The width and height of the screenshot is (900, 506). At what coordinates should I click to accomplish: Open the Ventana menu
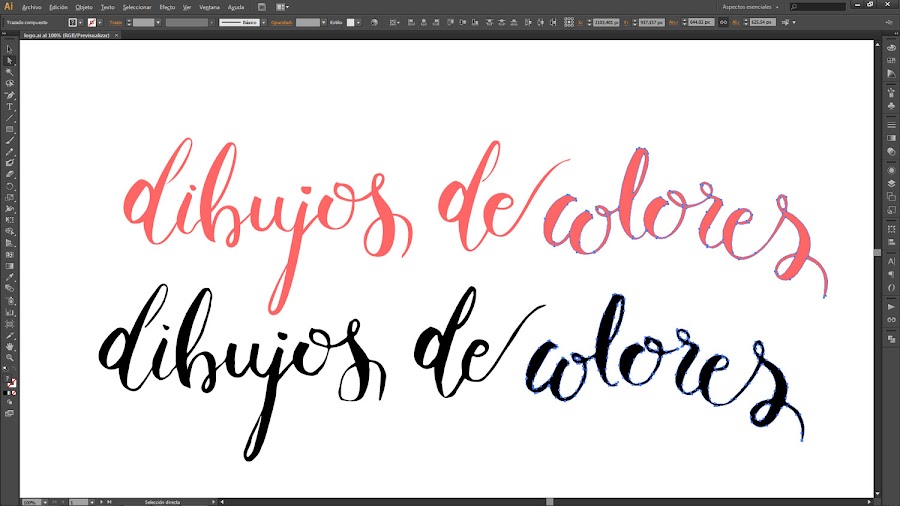click(x=210, y=7)
